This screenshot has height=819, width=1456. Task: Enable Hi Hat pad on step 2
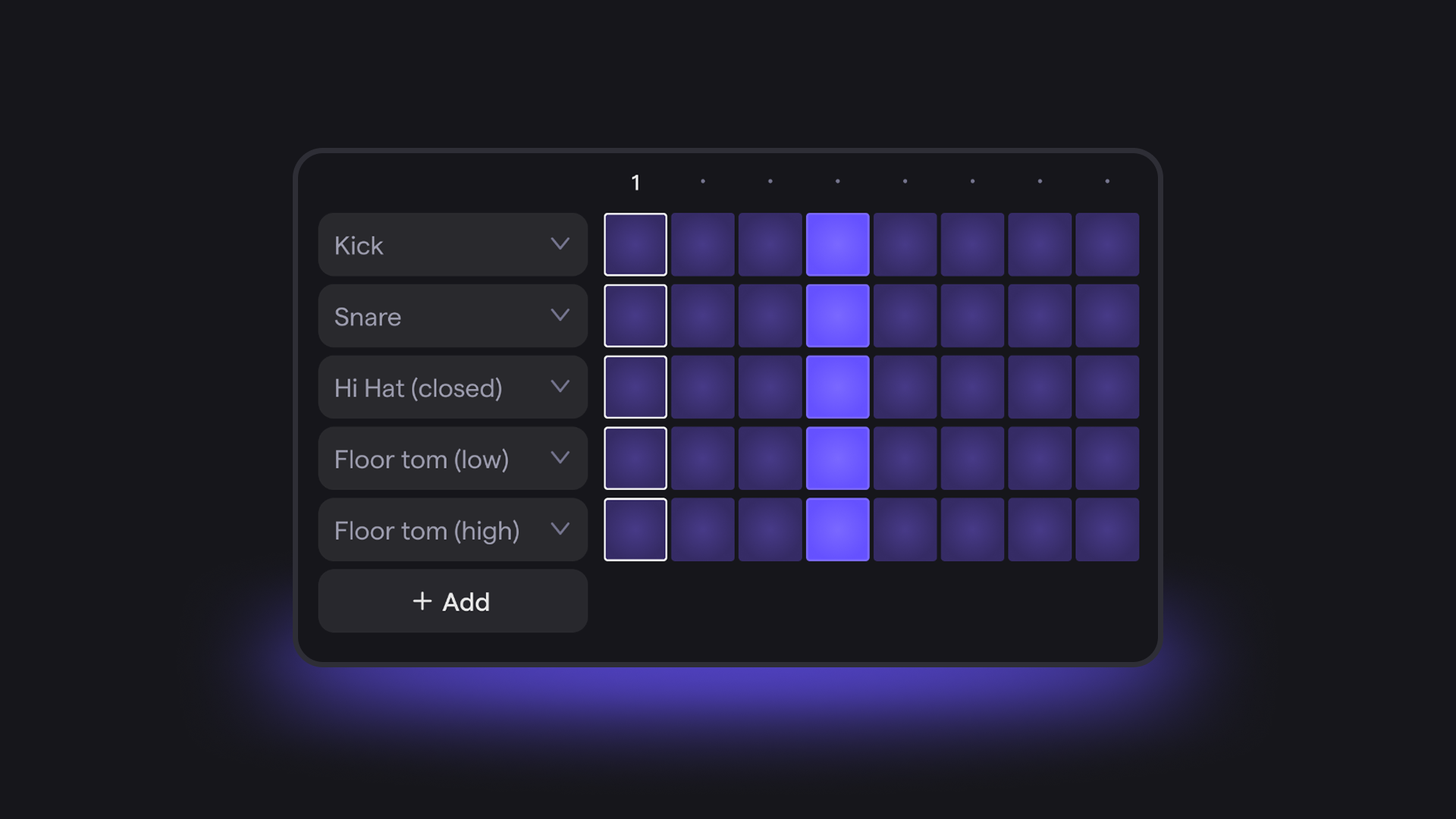(703, 388)
